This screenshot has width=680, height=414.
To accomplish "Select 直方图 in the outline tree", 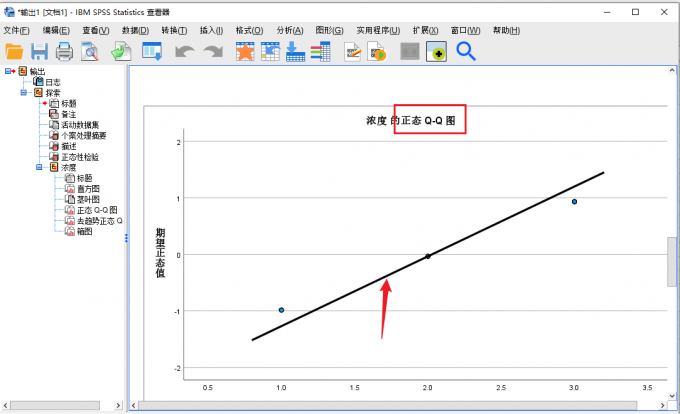I will (88, 189).
